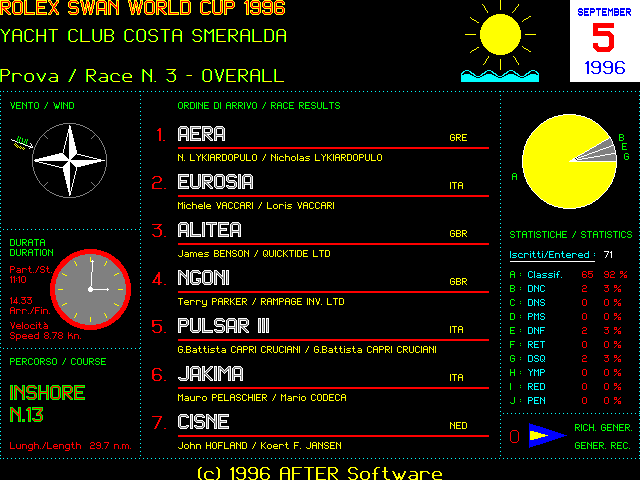640x480 pixels.
Task: Click the D: PMS statistics row
Action: click(x=565, y=317)
